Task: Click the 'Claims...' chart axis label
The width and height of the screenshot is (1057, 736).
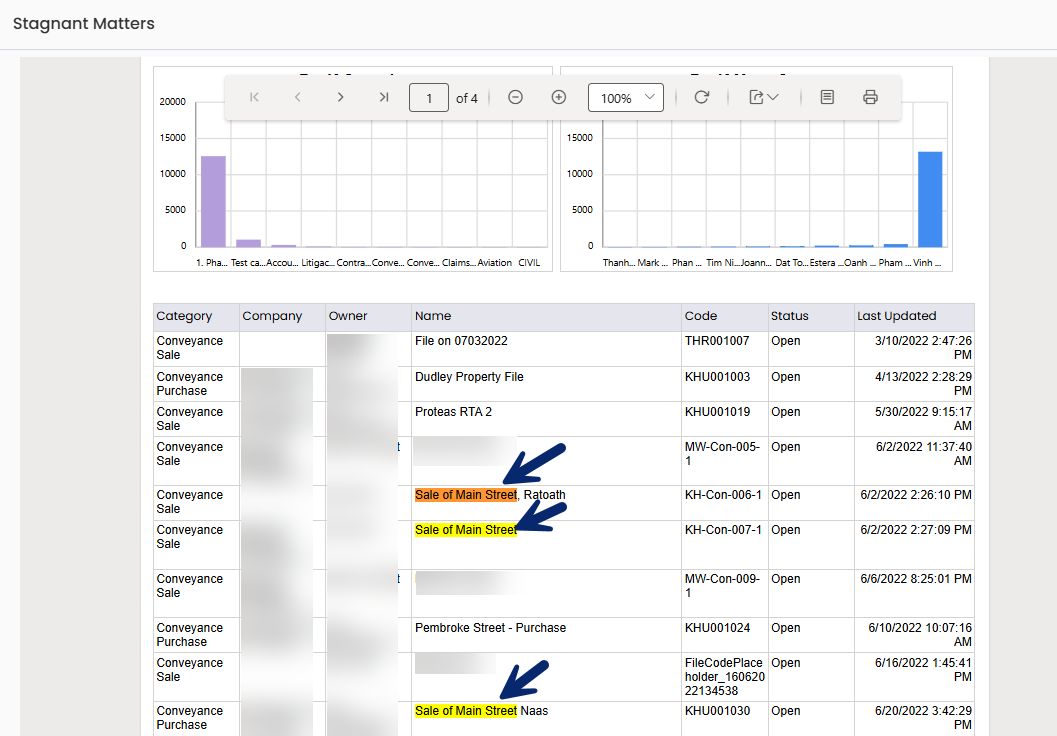Action: [459, 263]
